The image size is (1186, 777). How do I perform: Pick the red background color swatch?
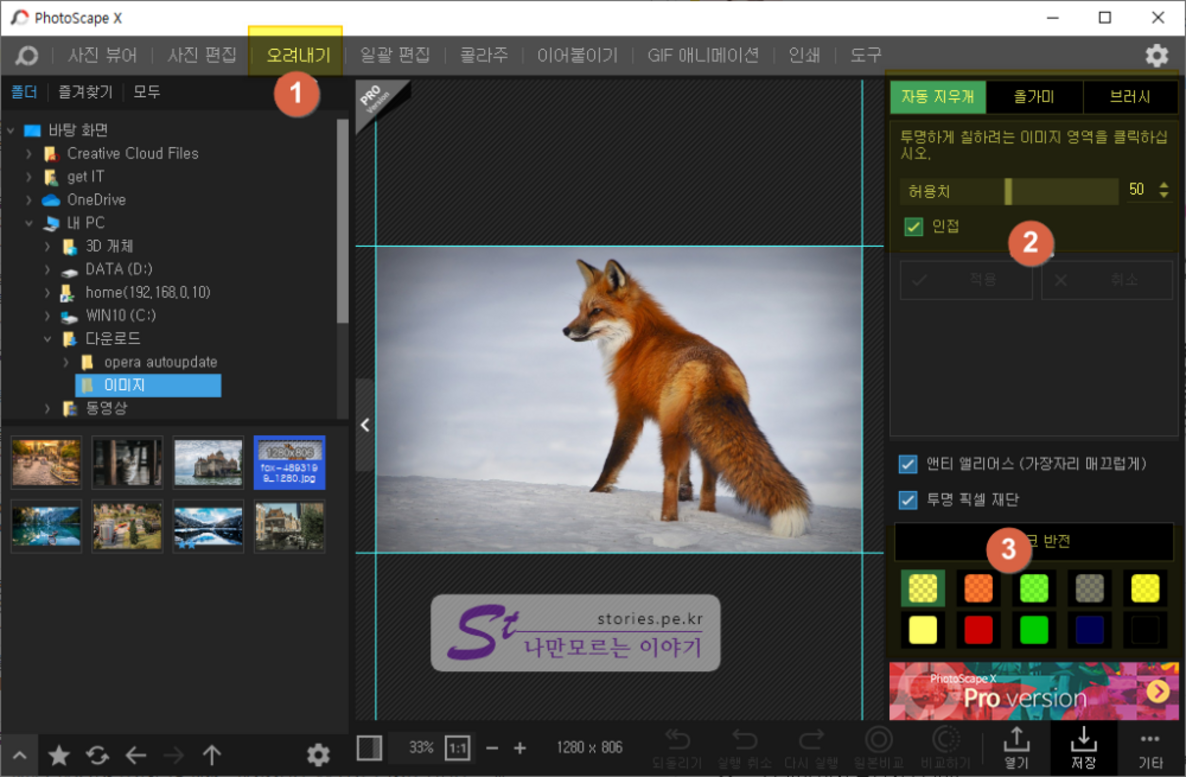click(978, 630)
